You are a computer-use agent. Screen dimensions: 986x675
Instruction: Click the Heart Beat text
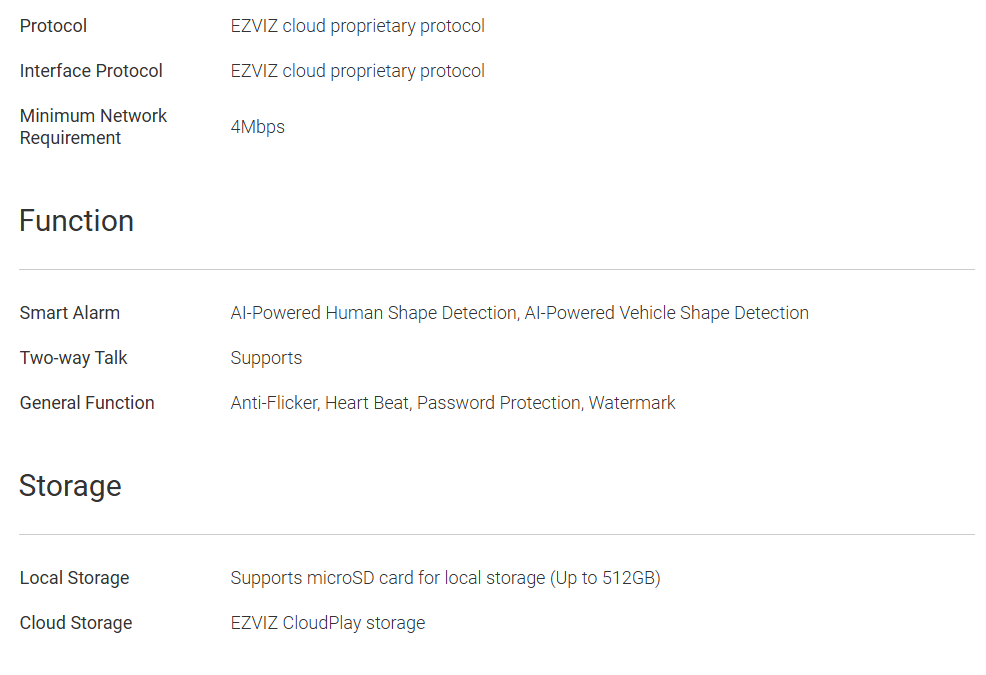[367, 403]
